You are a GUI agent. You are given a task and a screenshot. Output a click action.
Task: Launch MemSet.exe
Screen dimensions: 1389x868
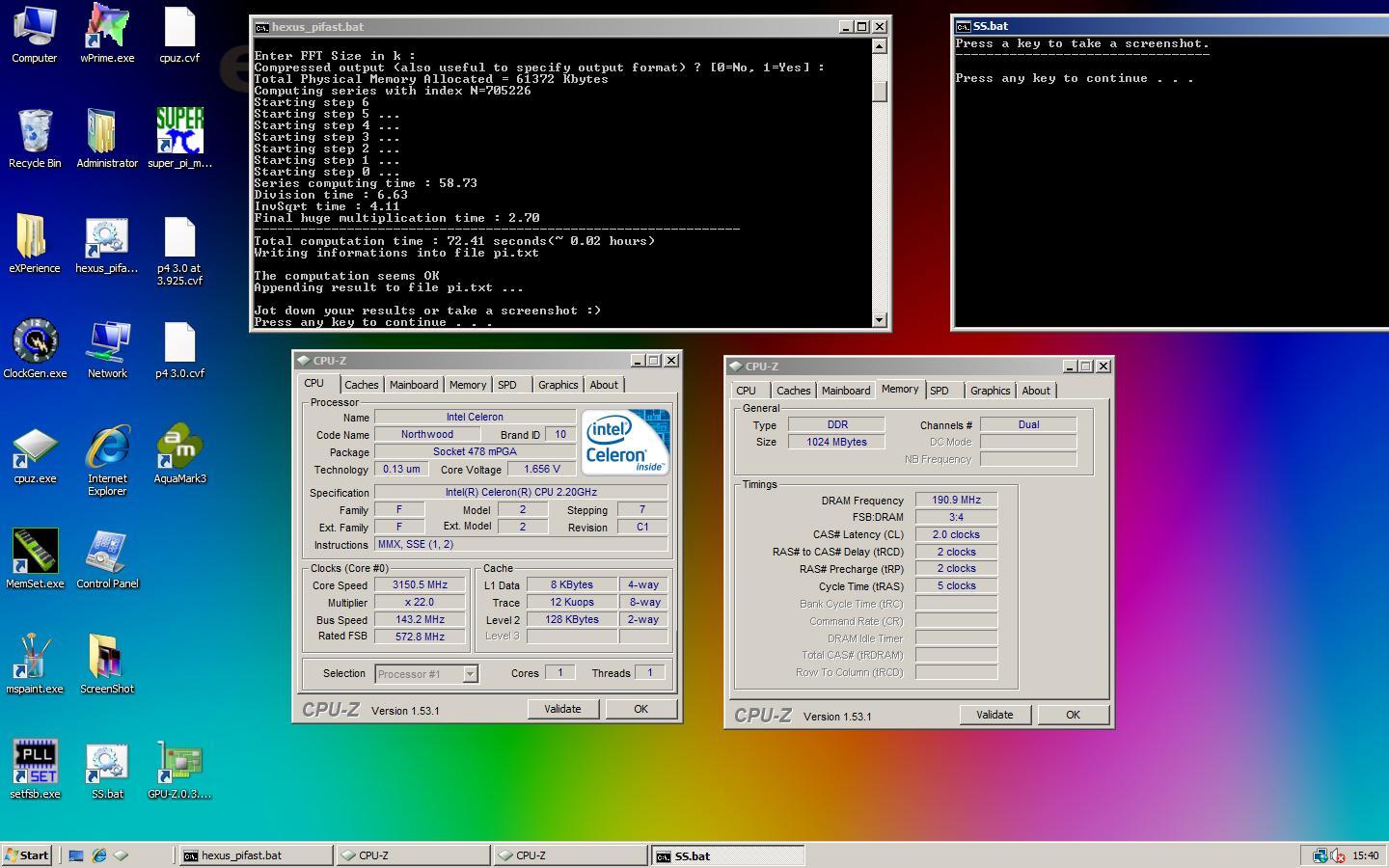(35, 560)
